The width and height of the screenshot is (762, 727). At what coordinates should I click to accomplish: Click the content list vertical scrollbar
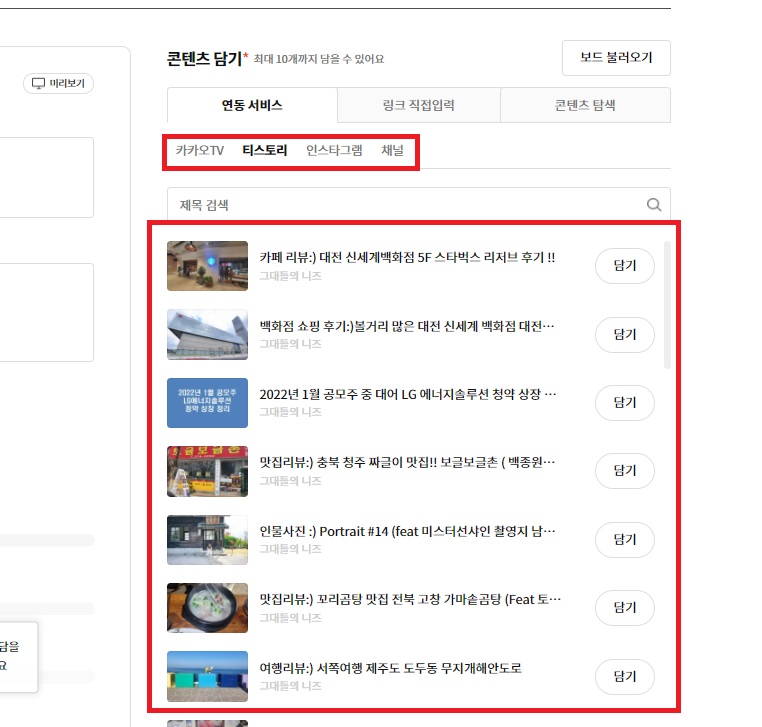pyautogui.click(x=667, y=305)
